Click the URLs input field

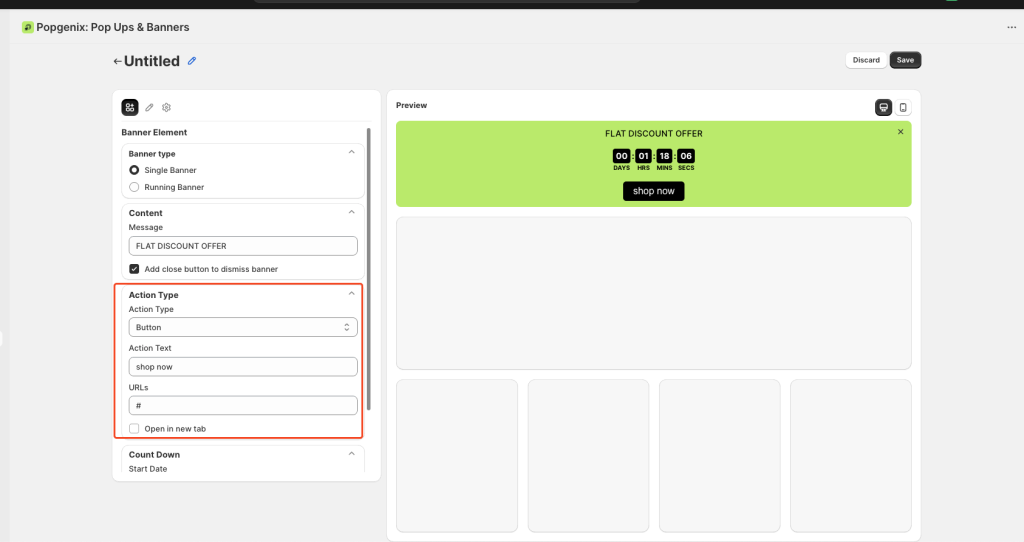pyautogui.click(x=243, y=406)
